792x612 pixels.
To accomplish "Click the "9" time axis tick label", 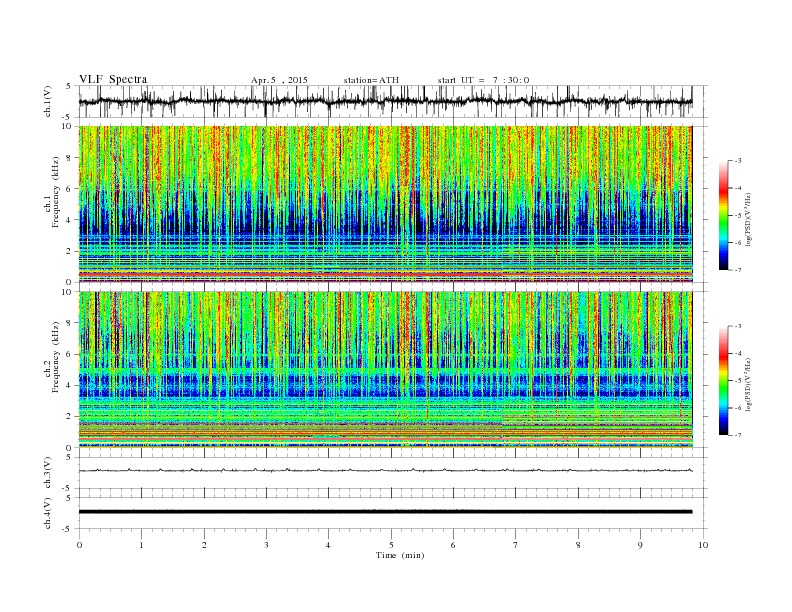I will coord(640,545).
